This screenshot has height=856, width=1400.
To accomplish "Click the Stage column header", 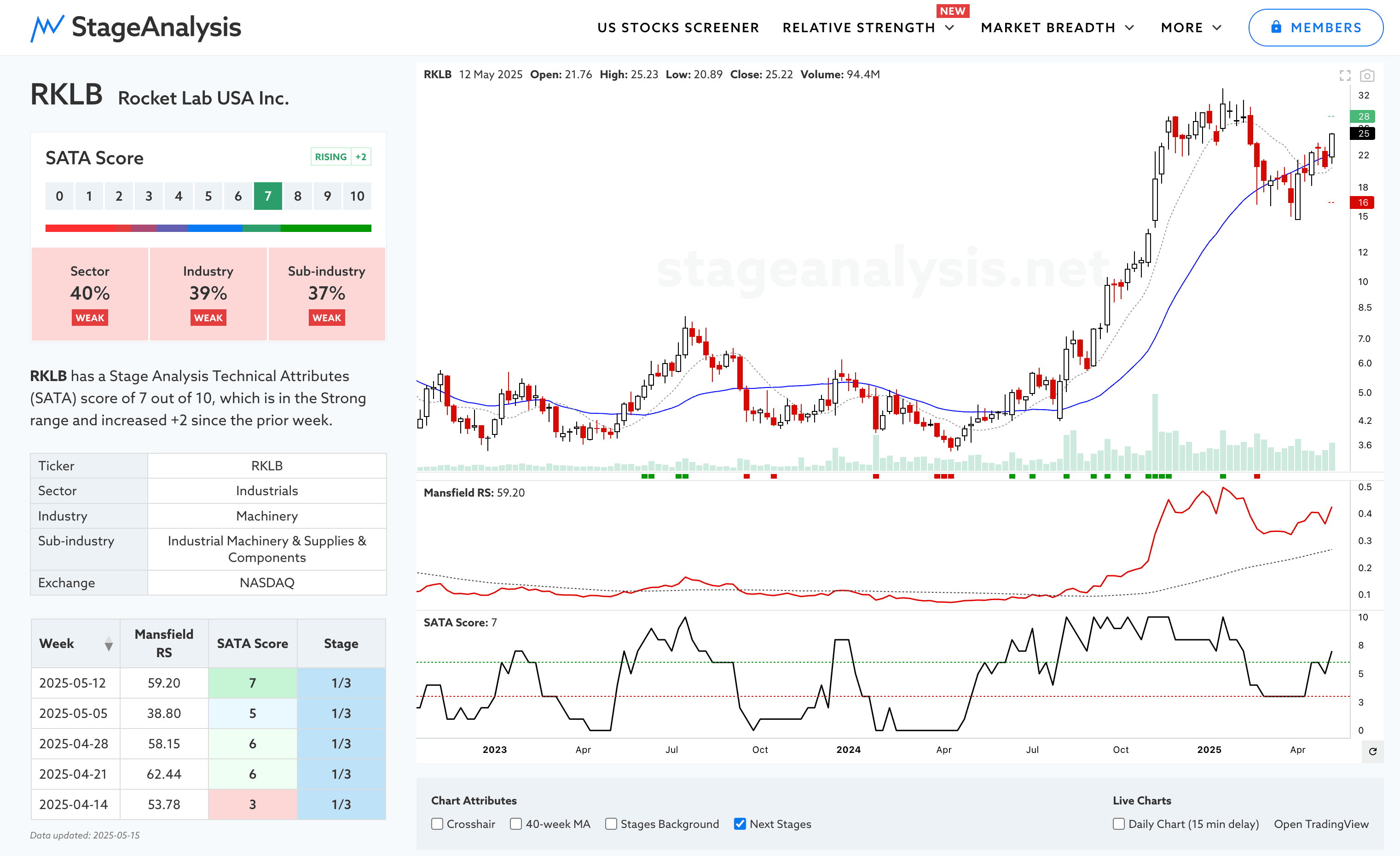I will point(341,643).
